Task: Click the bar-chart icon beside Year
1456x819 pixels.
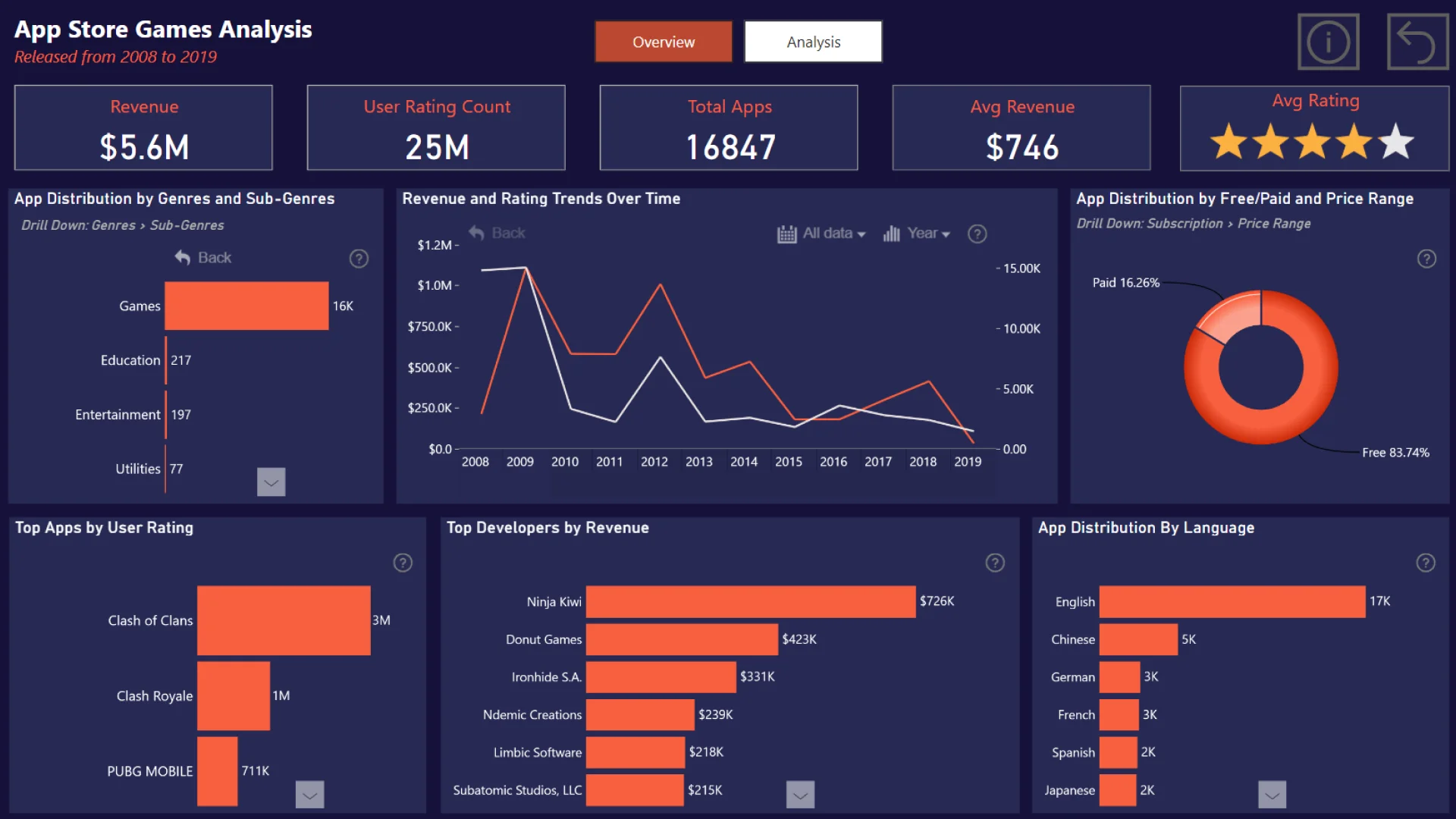Action: 892,234
